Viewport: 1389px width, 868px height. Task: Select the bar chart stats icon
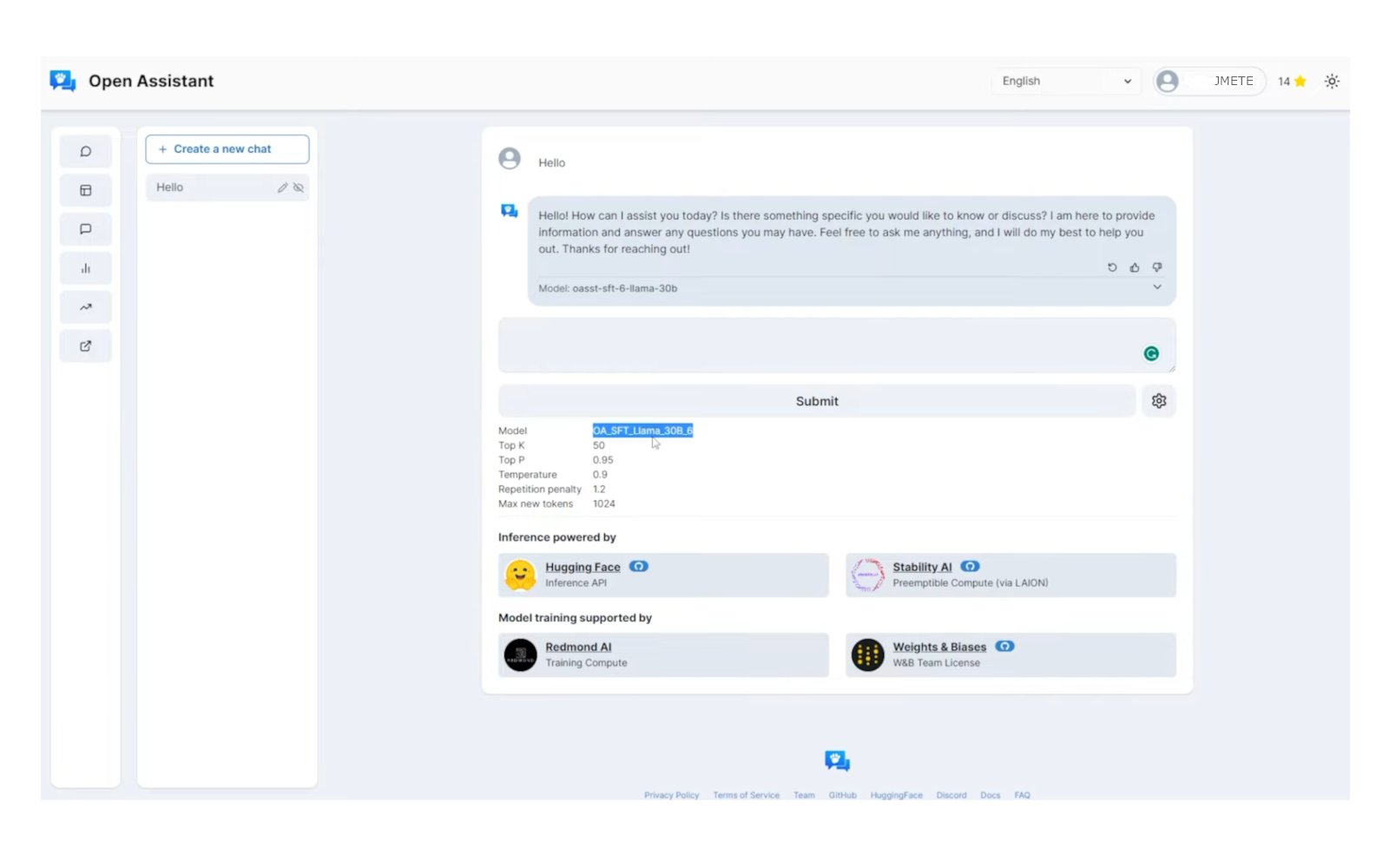[x=85, y=267]
